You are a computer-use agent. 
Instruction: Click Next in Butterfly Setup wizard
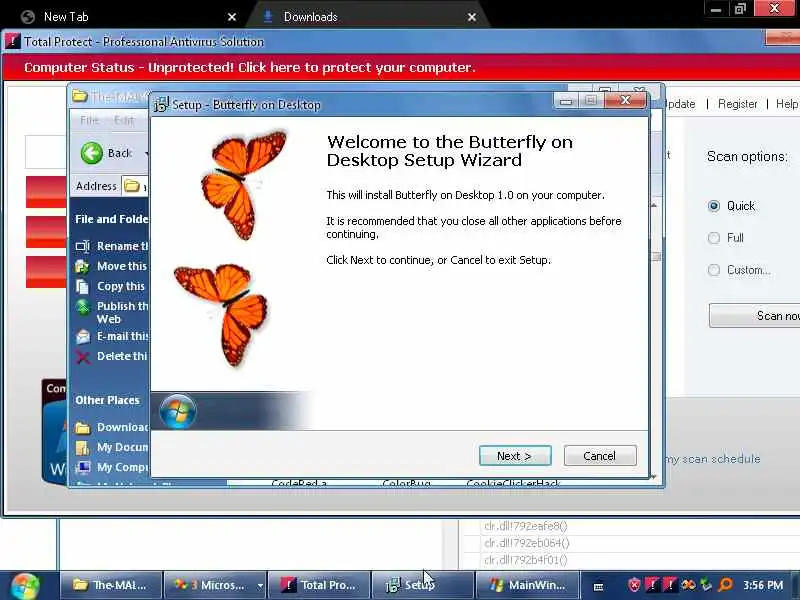(x=515, y=456)
